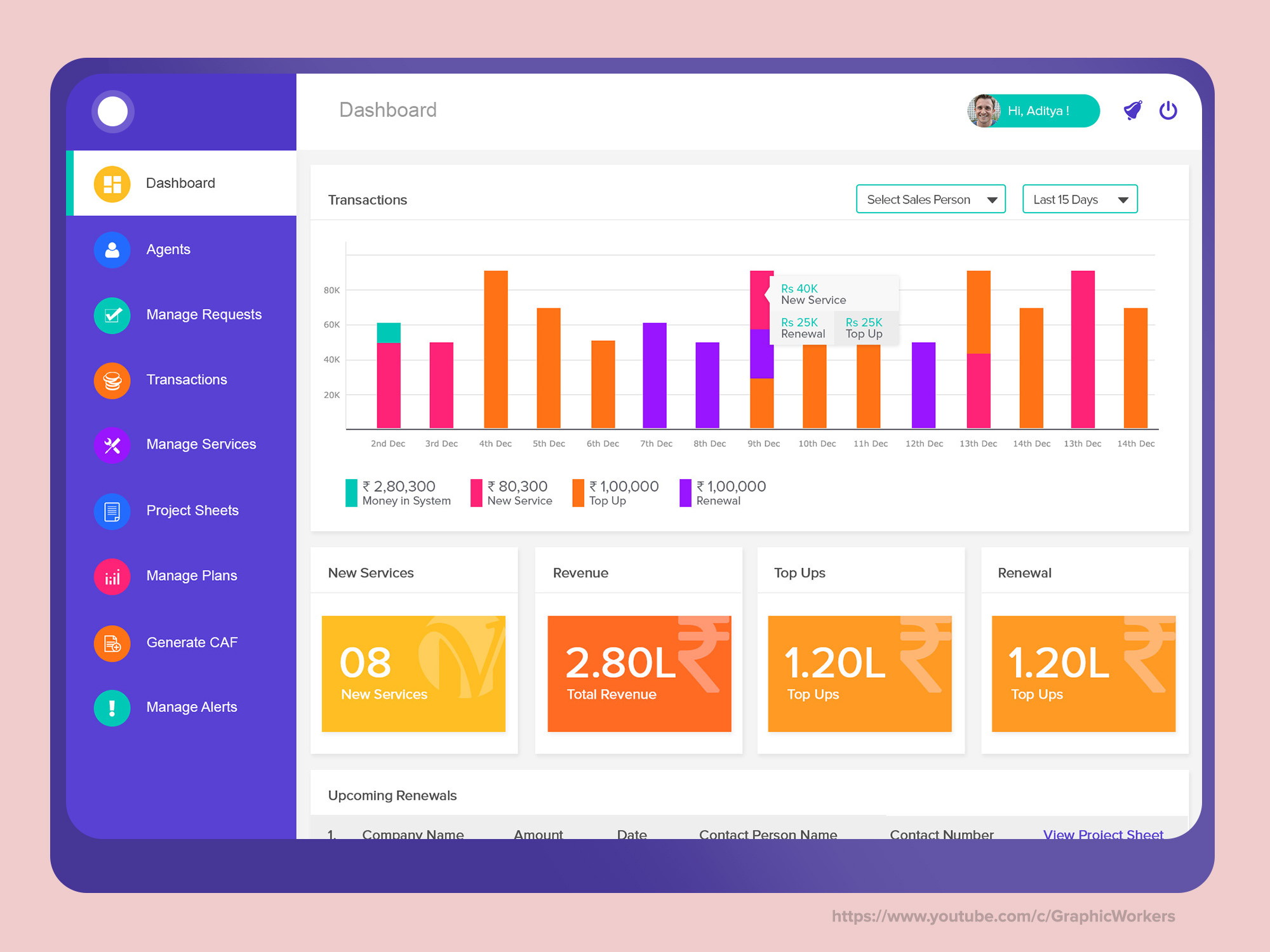Click the Transactions coins icon
The width and height of the screenshot is (1270, 952).
[112, 380]
